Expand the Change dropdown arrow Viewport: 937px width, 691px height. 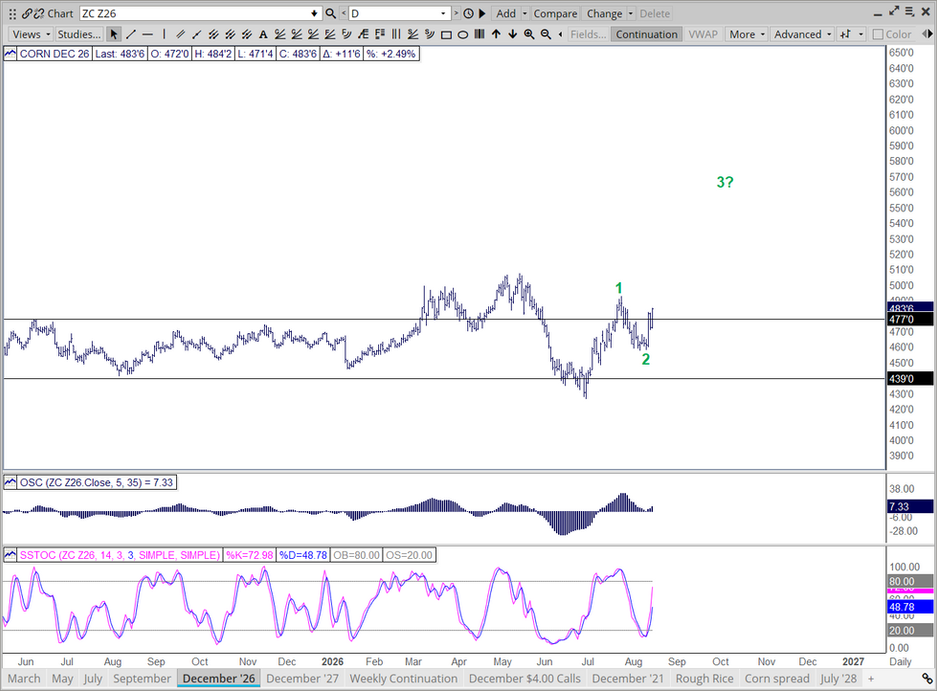(x=630, y=13)
